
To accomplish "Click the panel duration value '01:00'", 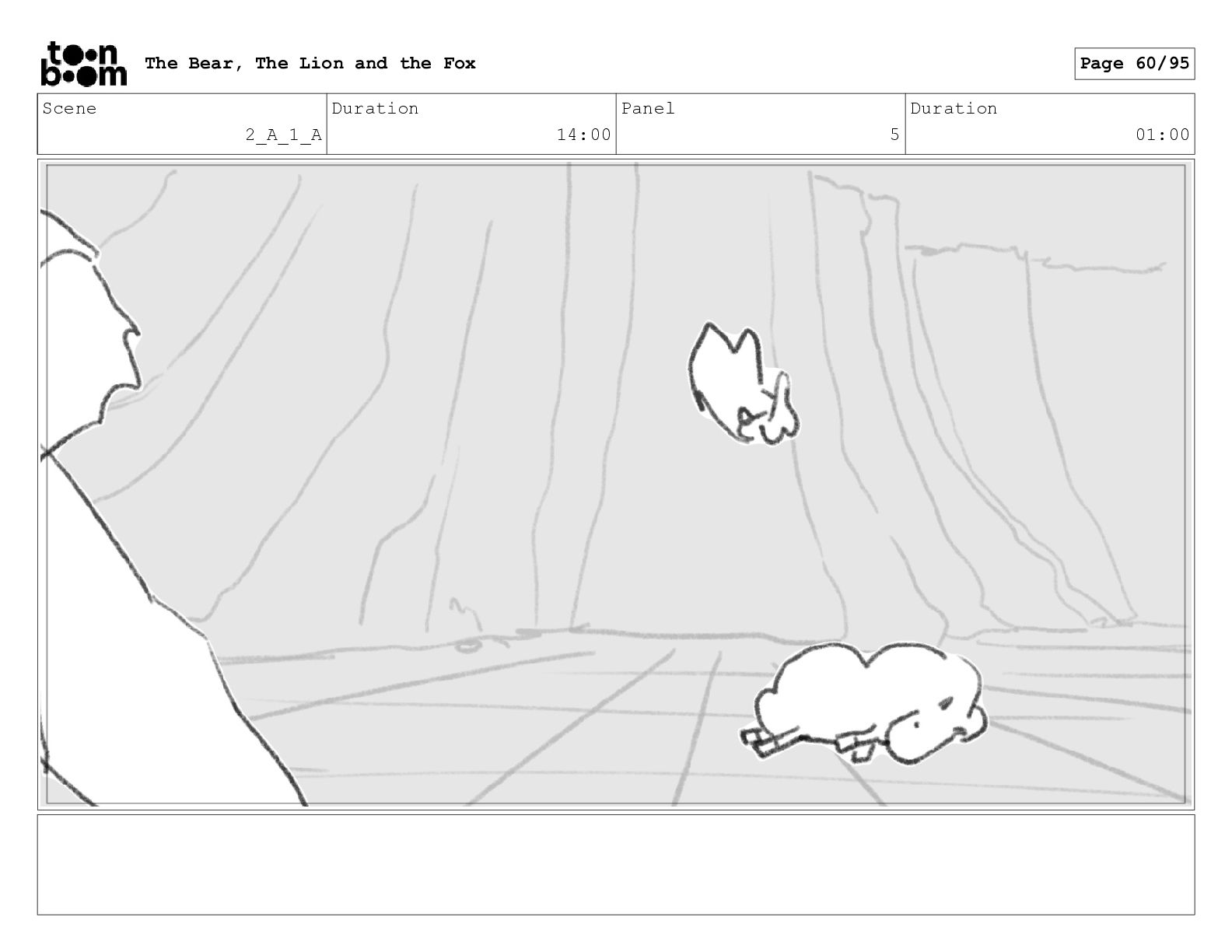I will [1162, 135].
